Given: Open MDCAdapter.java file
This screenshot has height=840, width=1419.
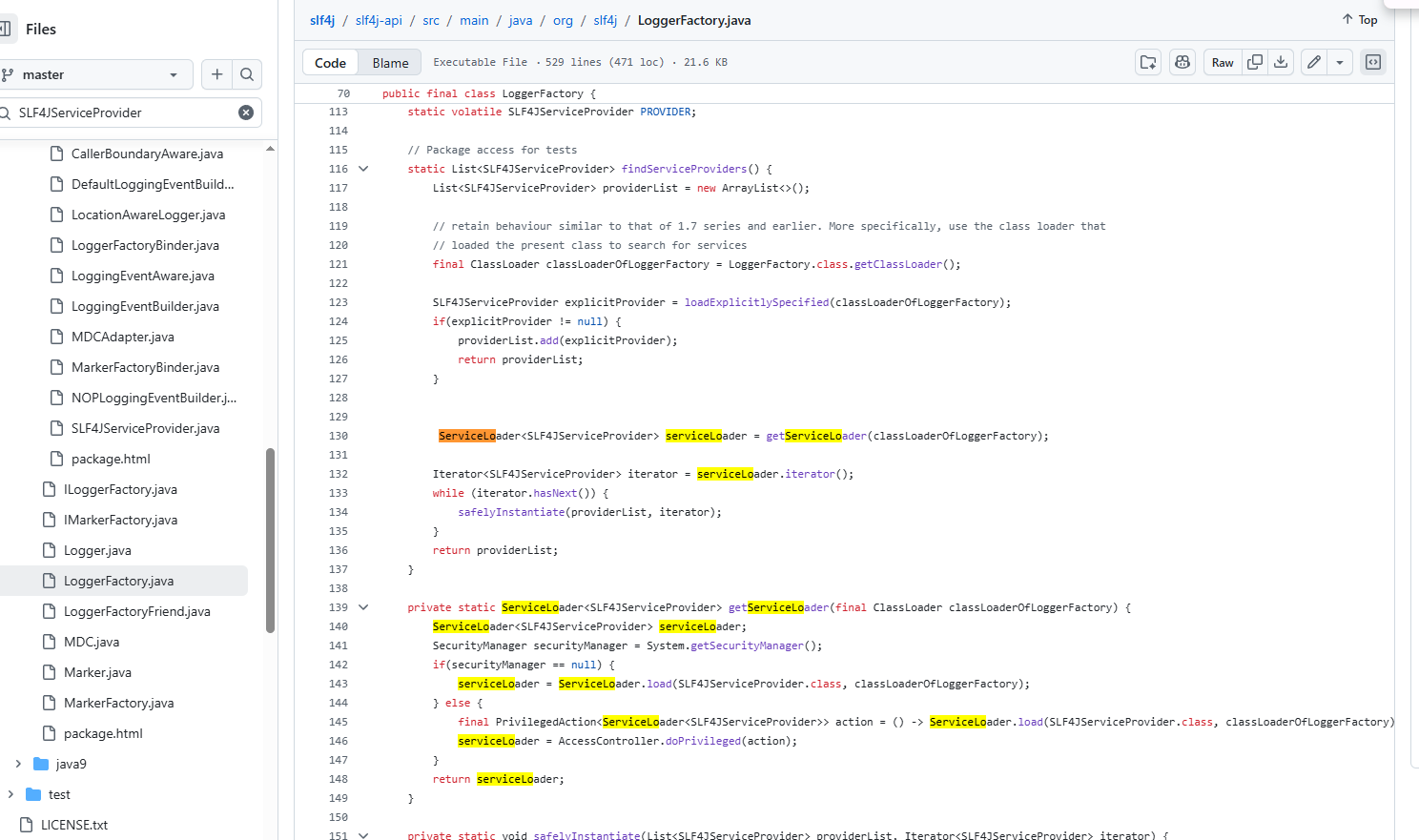Looking at the screenshot, I should [123, 337].
